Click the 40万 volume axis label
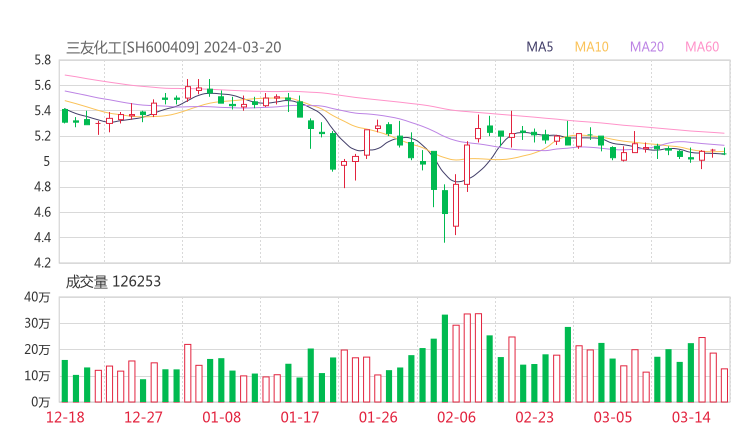Viewport: 740px width, 440px height. tap(37, 297)
